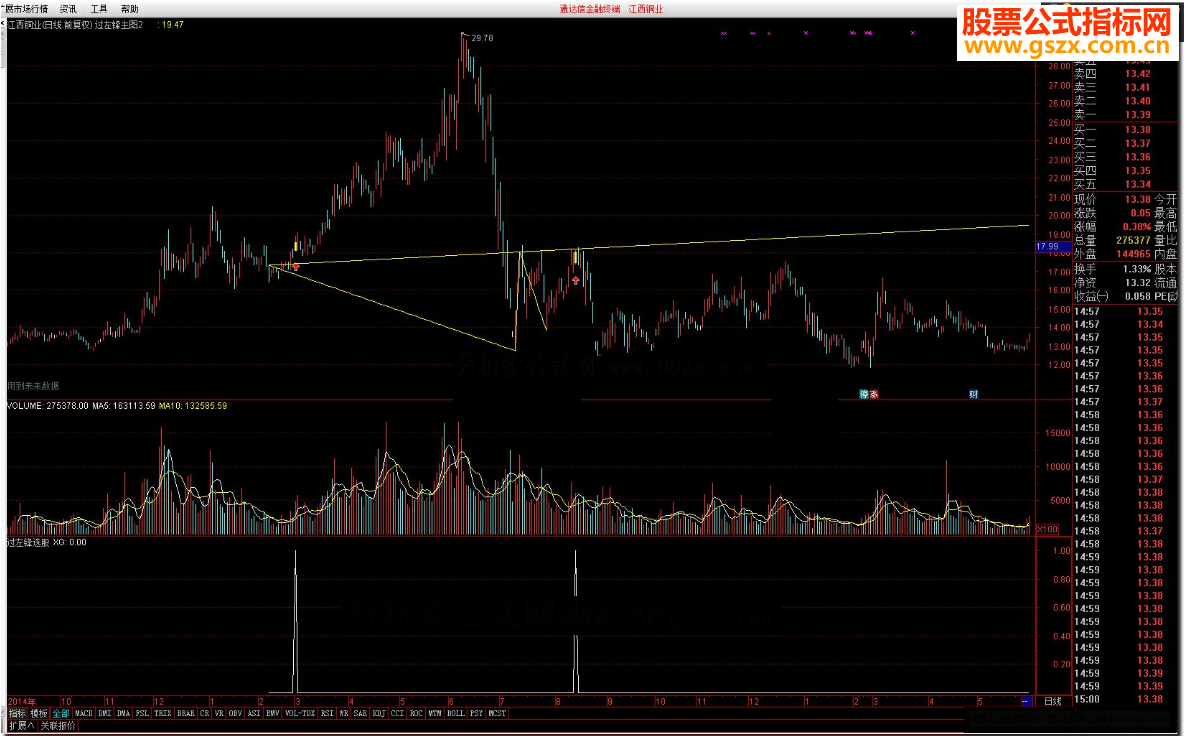The image size is (1184, 736).
Task: Select the MCST indicator tab
Action: click(497, 713)
